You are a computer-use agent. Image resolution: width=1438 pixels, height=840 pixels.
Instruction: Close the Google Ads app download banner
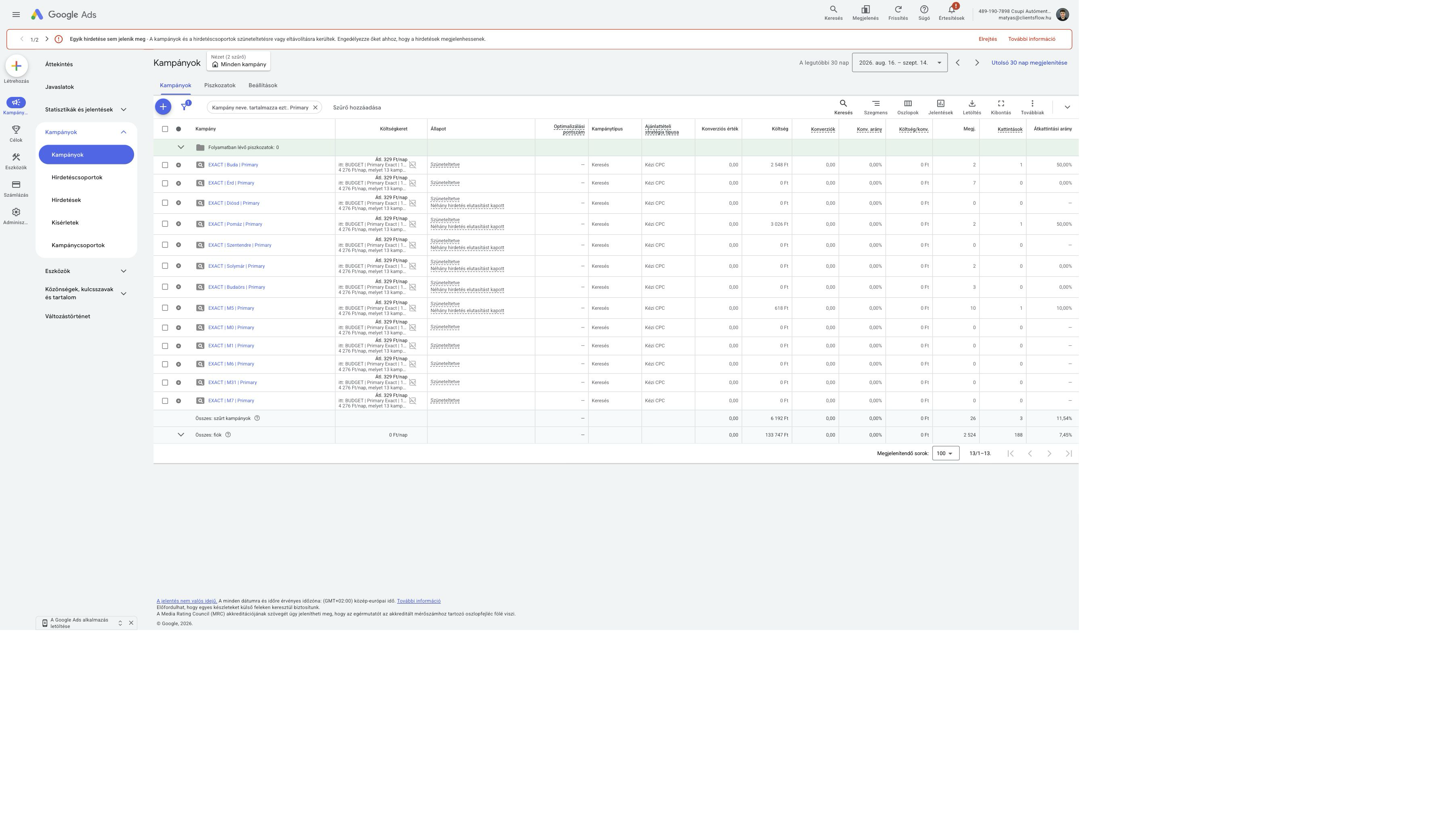coord(131,623)
